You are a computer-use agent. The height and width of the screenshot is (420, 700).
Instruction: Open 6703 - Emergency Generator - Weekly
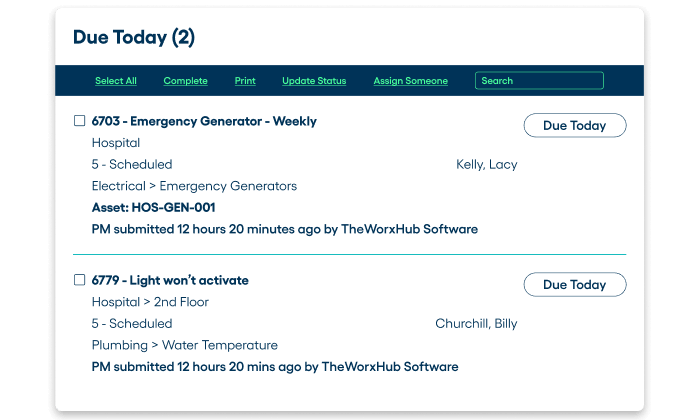click(204, 121)
